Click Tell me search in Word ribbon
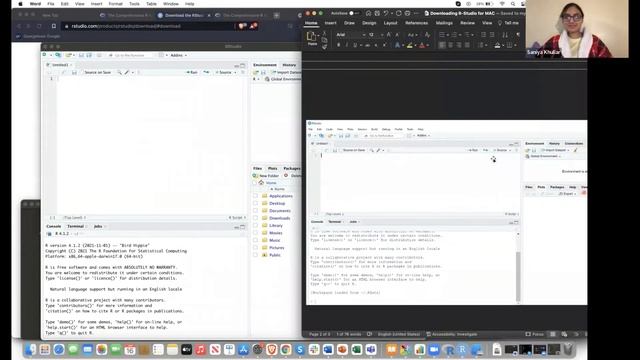 (x=508, y=23)
